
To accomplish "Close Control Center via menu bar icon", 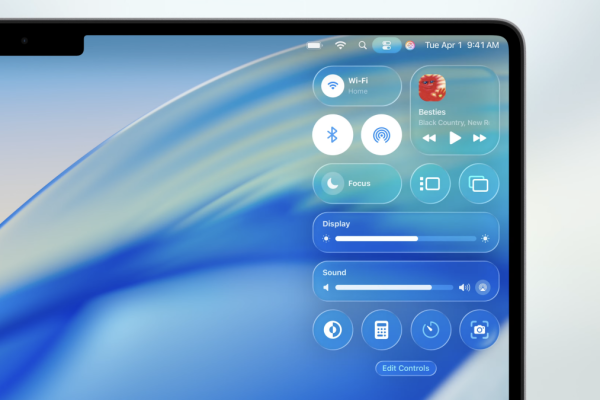I will 386,46.
